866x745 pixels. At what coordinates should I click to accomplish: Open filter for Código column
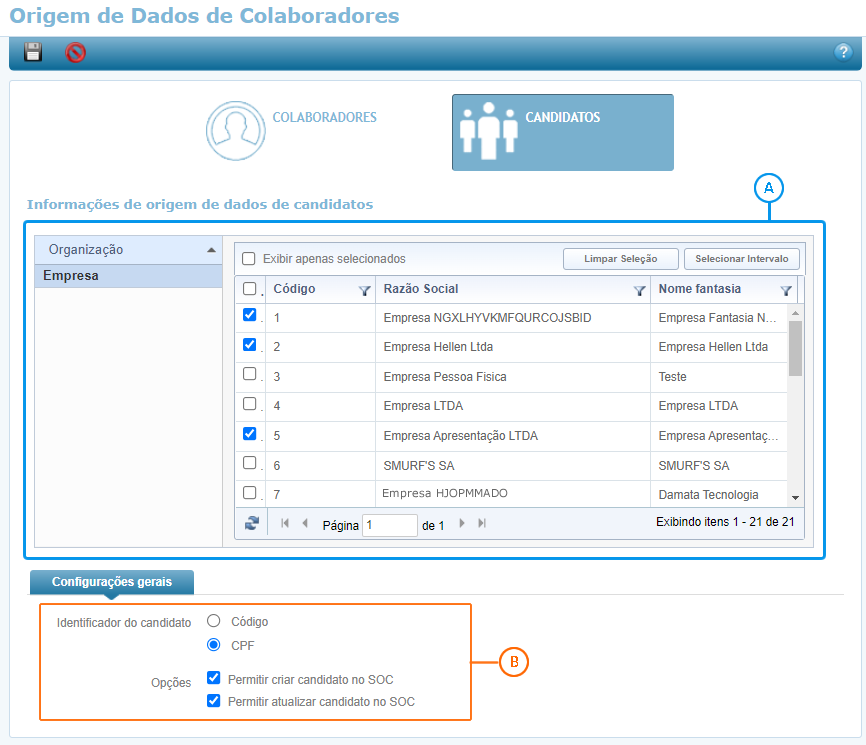(364, 290)
